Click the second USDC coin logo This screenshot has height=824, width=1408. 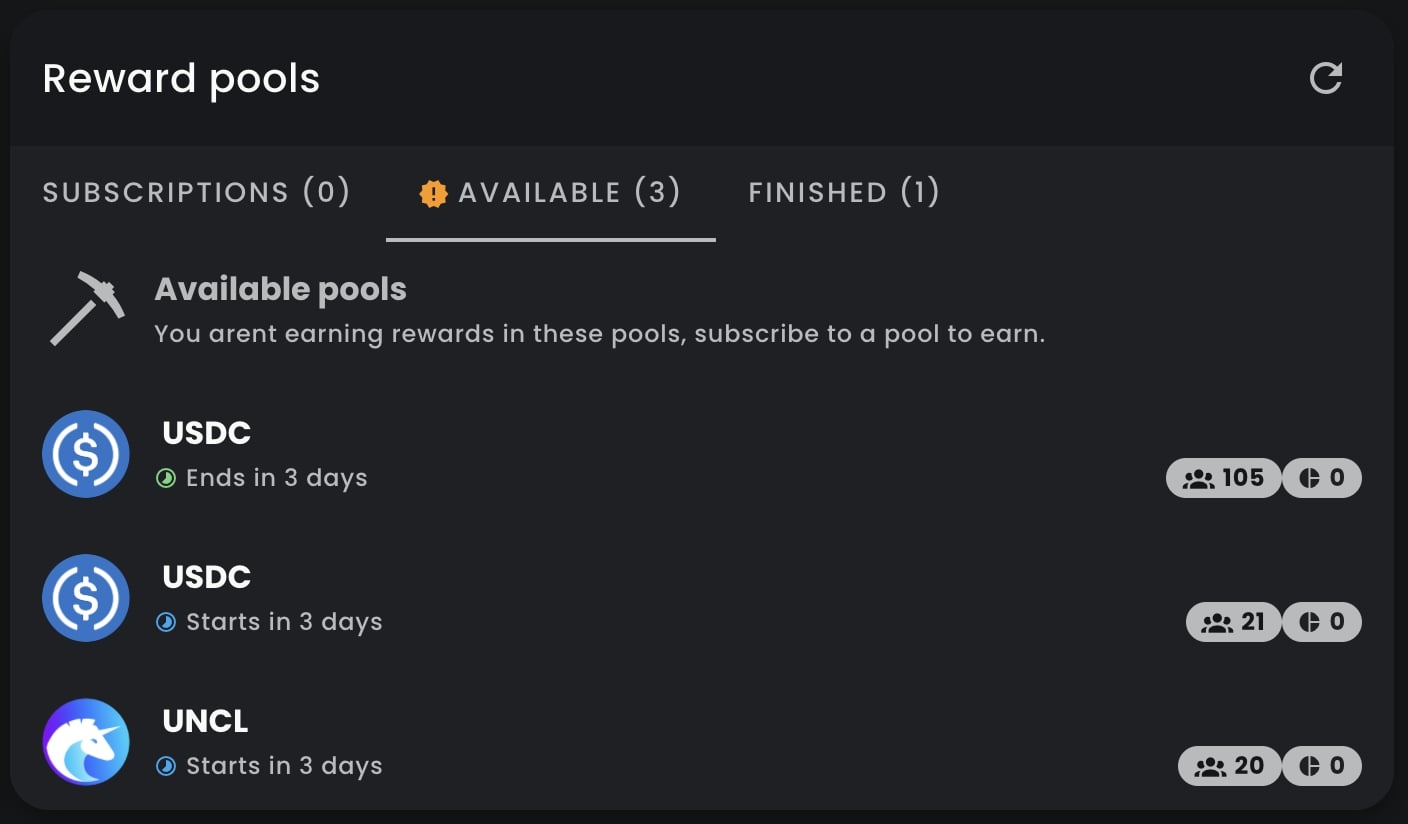(86, 598)
